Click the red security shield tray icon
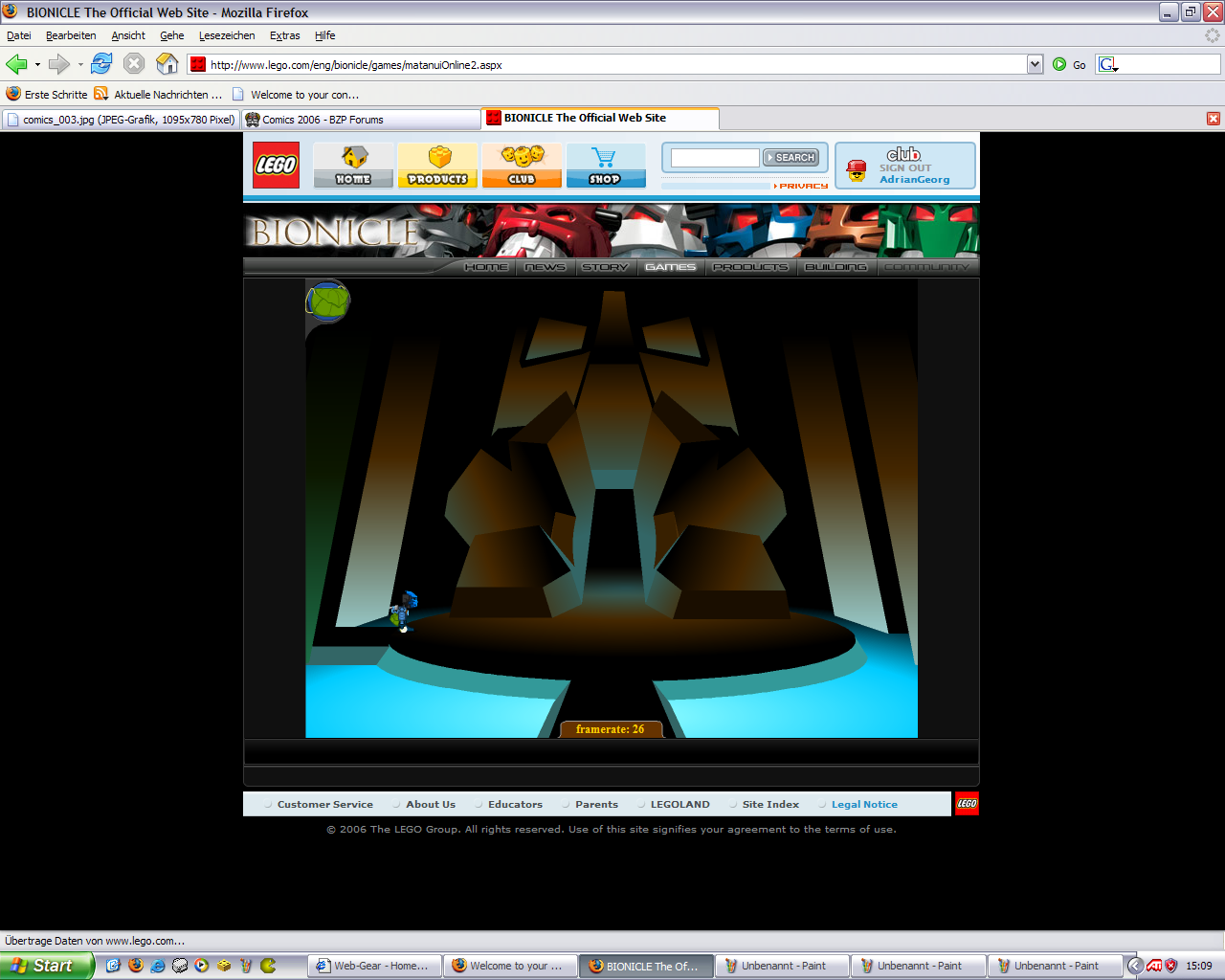 [x=1171, y=966]
